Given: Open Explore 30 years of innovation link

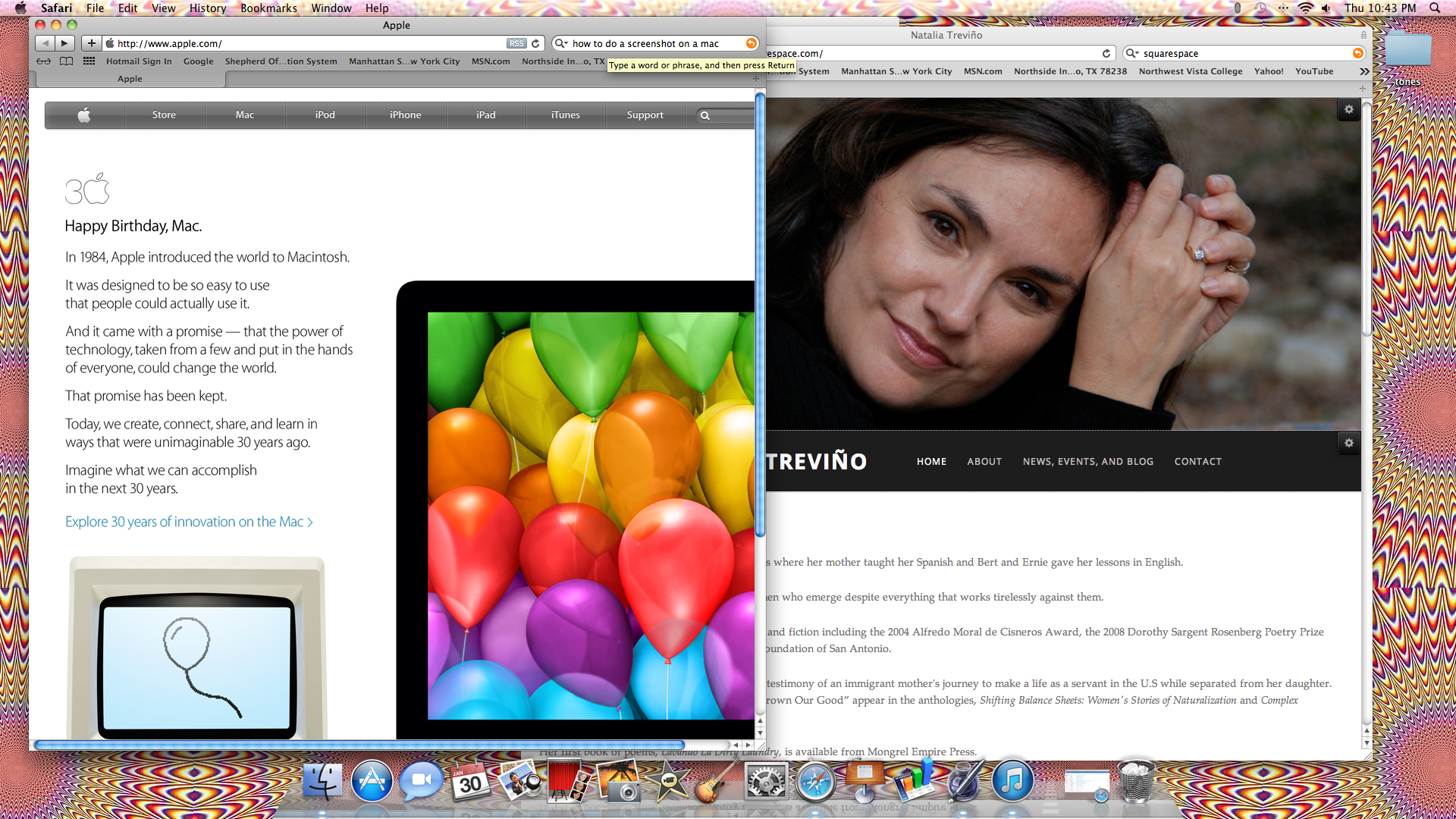Looking at the screenshot, I should pos(189,522).
